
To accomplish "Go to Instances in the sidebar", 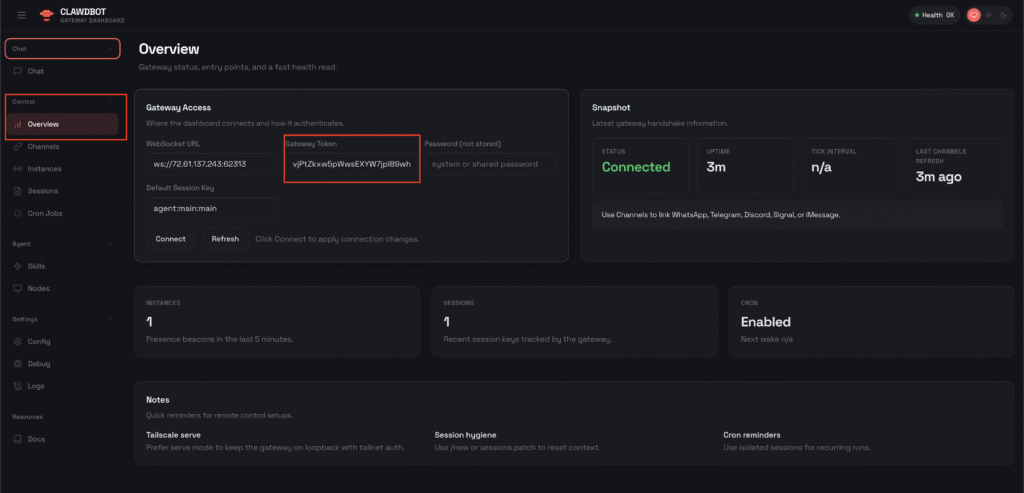I will 63,168.
